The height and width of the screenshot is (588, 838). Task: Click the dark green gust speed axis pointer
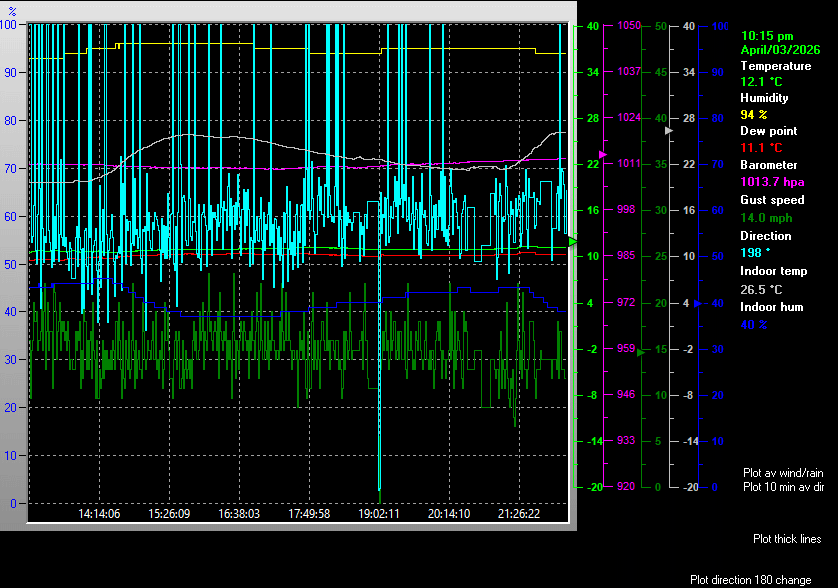[x=641, y=351]
